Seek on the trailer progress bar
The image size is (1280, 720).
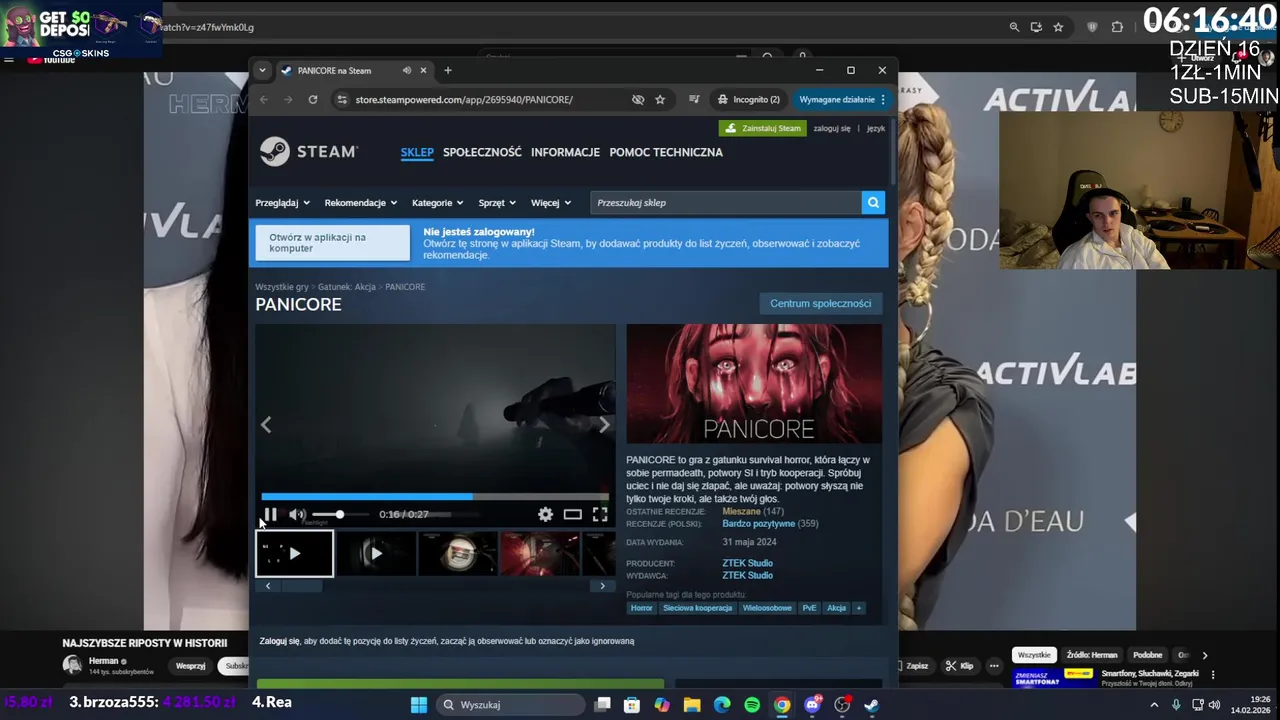[434, 496]
